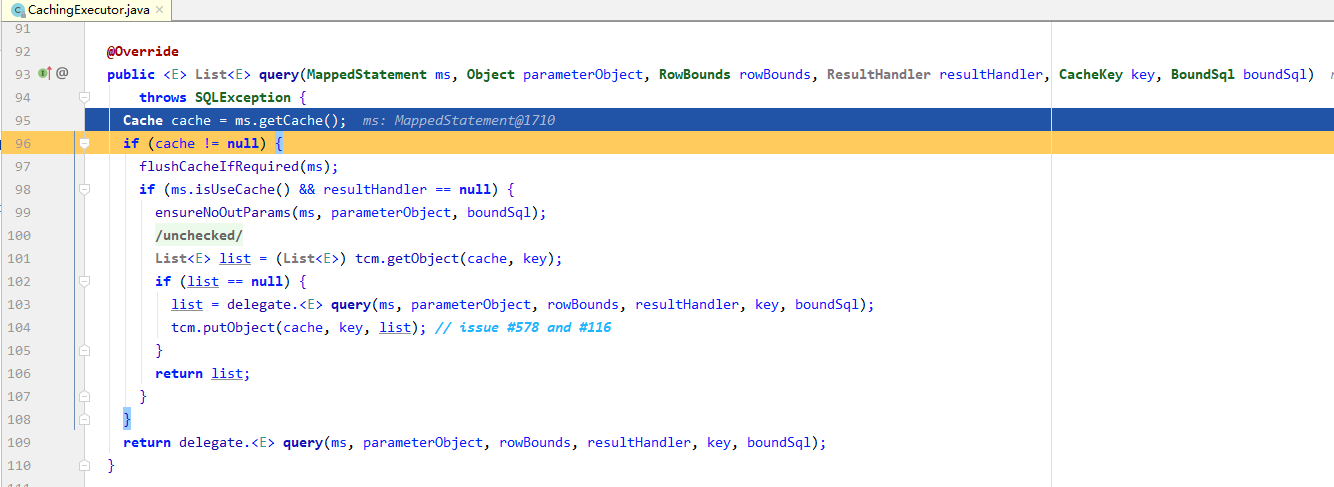Image resolution: width=1334 pixels, height=487 pixels.
Task: Collapse the fold marker at line 94
Action: 85,97
